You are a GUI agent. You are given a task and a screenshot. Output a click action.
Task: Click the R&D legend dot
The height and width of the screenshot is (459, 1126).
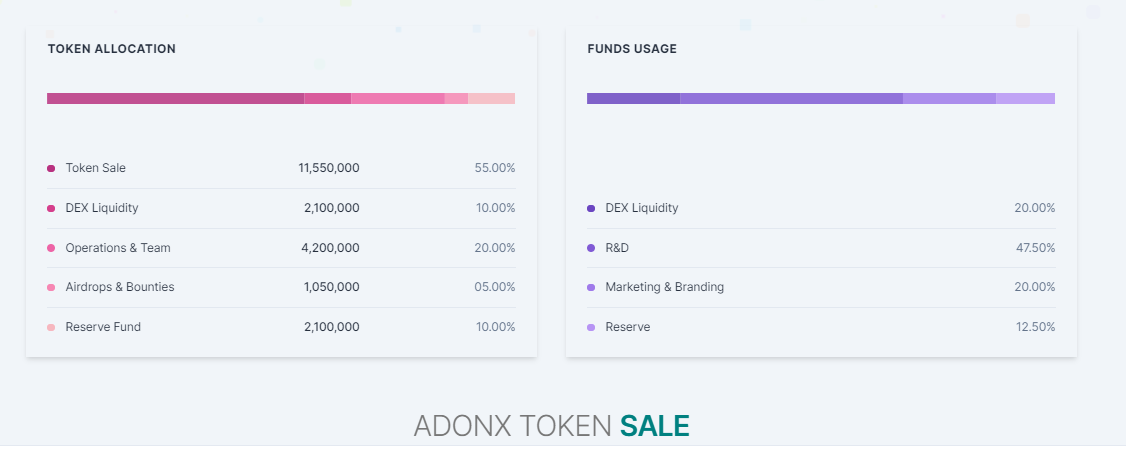[591, 248]
